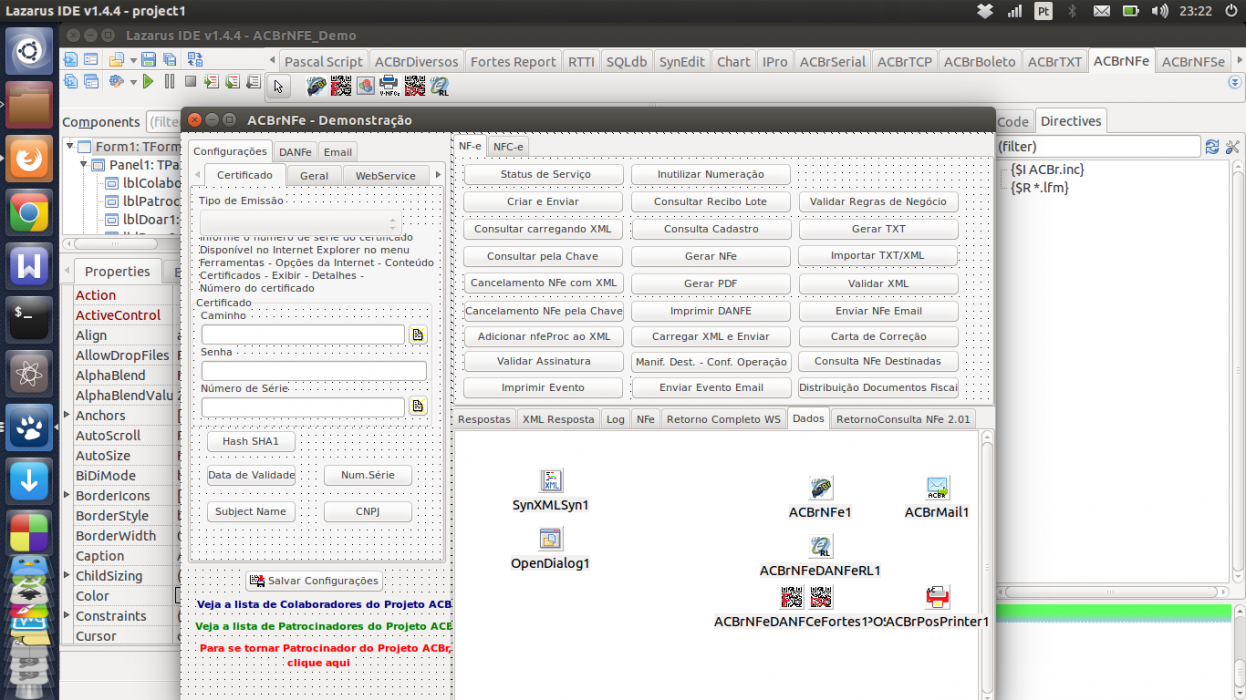Viewport: 1246px width, 700px height.
Task: Open the build mode dropdown arrow
Action: [133, 82]
